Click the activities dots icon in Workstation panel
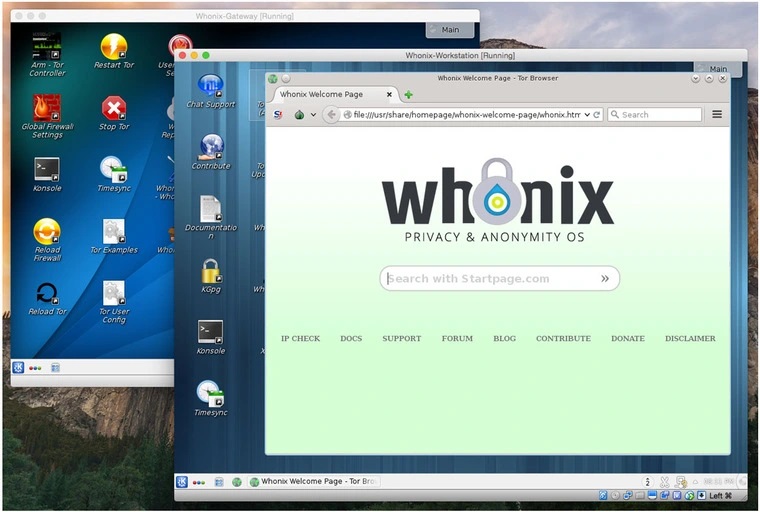 tap(199, 482)
